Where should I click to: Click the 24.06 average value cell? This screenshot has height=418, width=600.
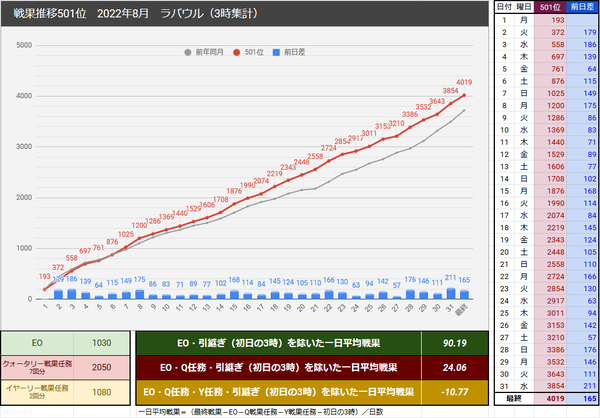(x=455, y=367)
